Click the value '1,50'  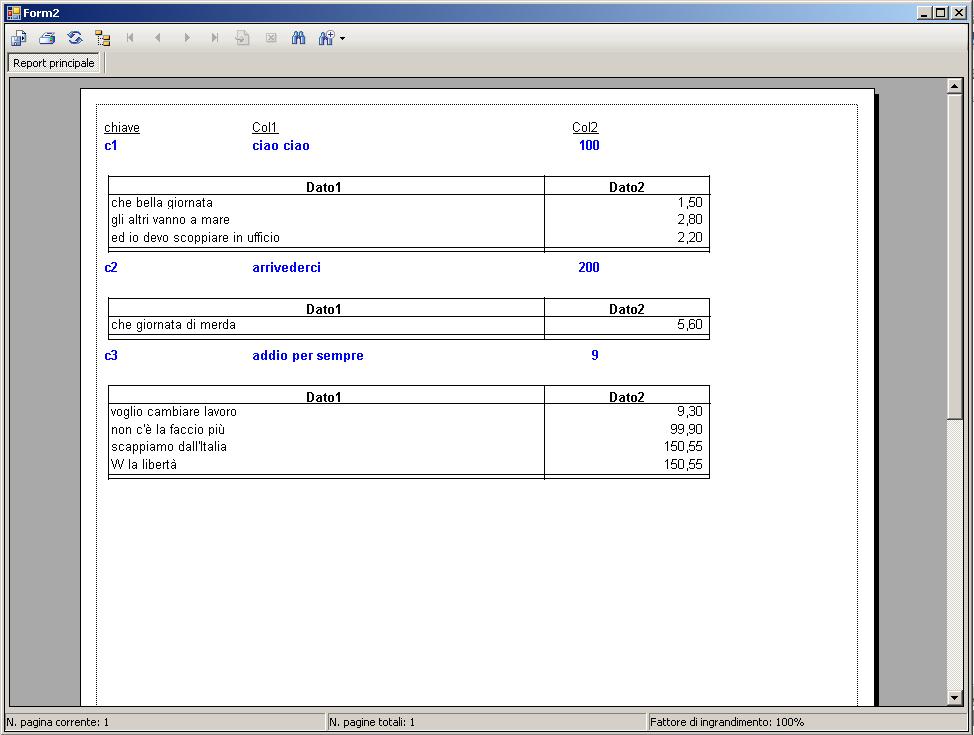(x=690, y=203)
